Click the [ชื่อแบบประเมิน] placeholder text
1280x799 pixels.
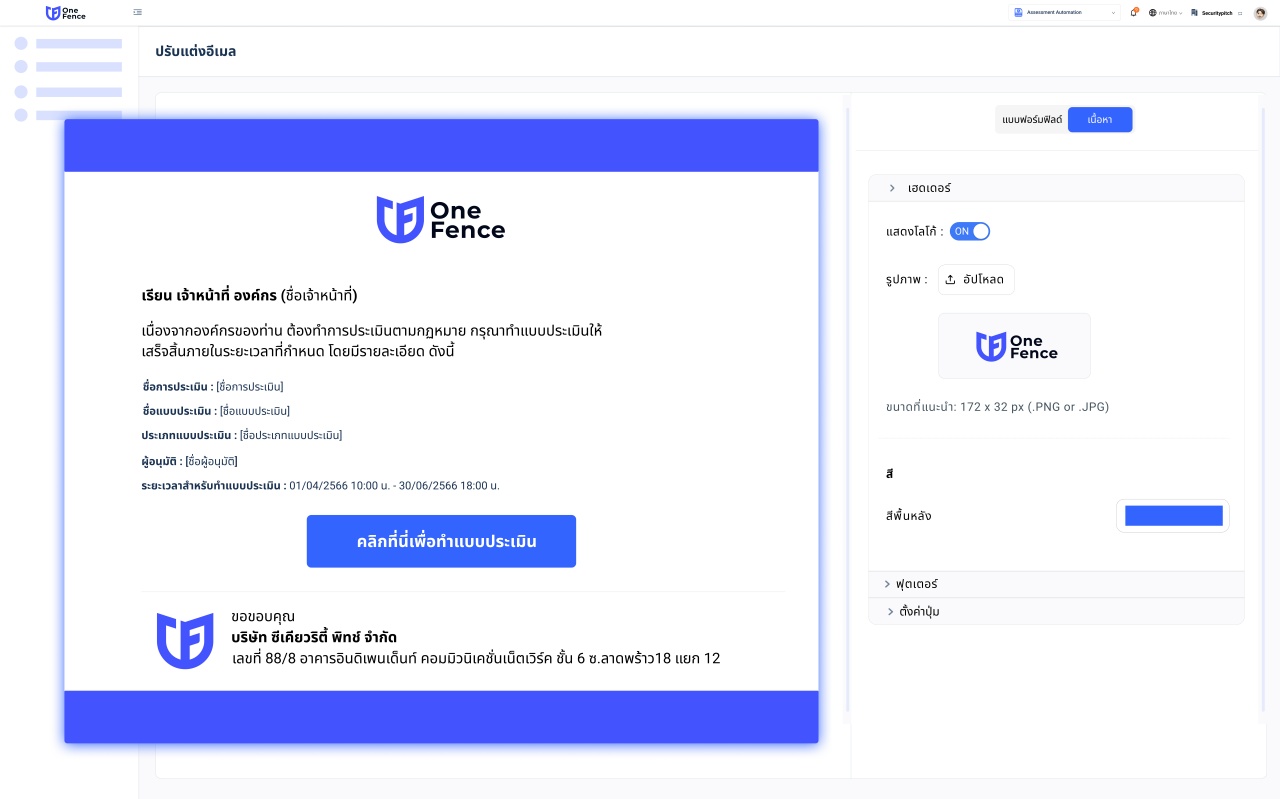[256, 411]
